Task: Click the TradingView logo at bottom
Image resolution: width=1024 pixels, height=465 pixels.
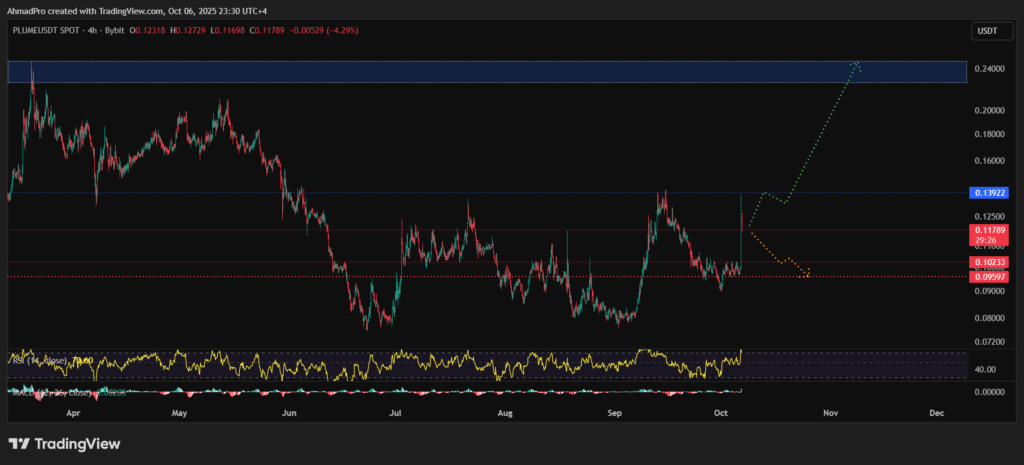Action: tap(65, 444)
